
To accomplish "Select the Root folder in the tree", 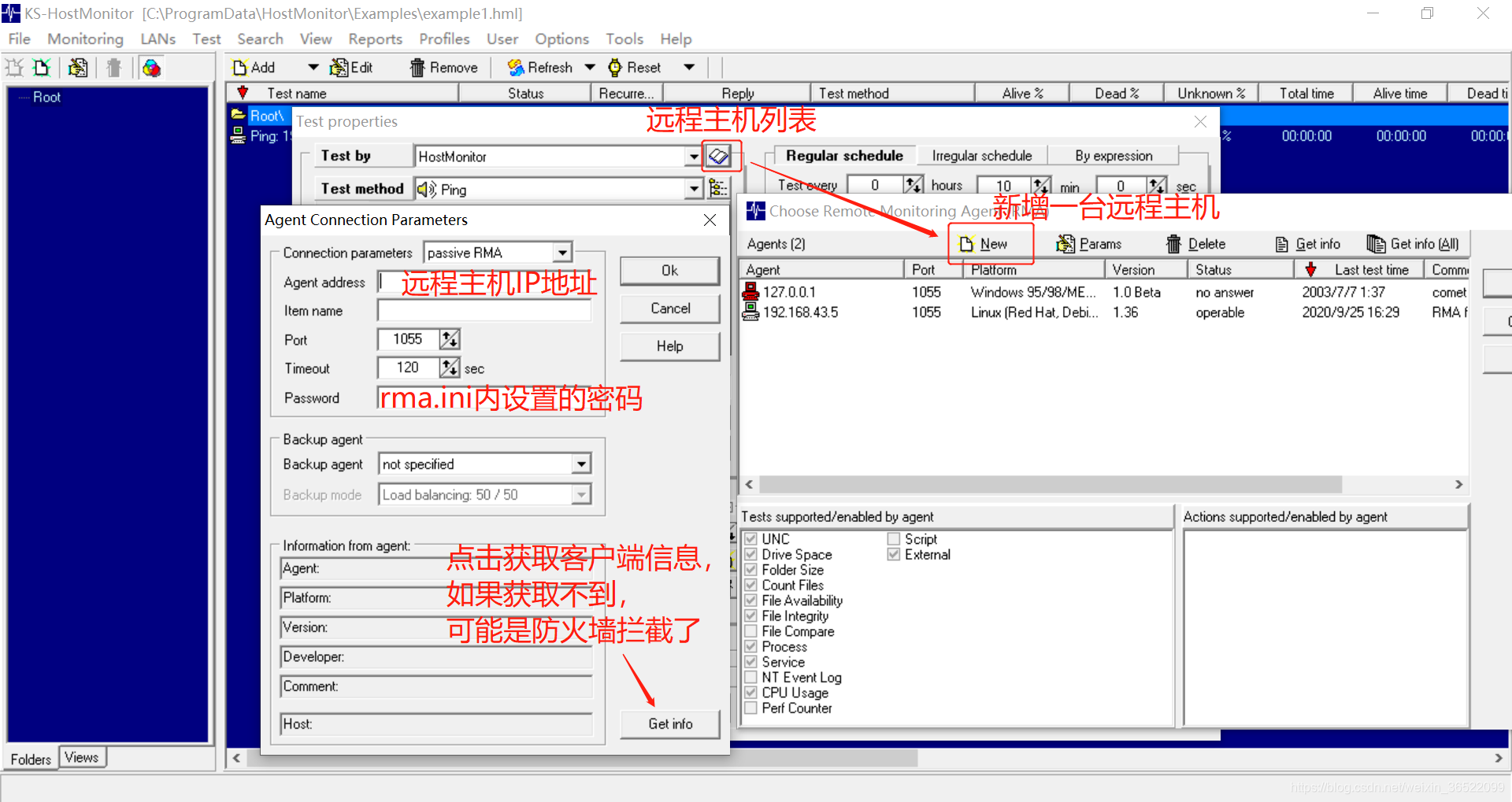I will coord(46,97).
